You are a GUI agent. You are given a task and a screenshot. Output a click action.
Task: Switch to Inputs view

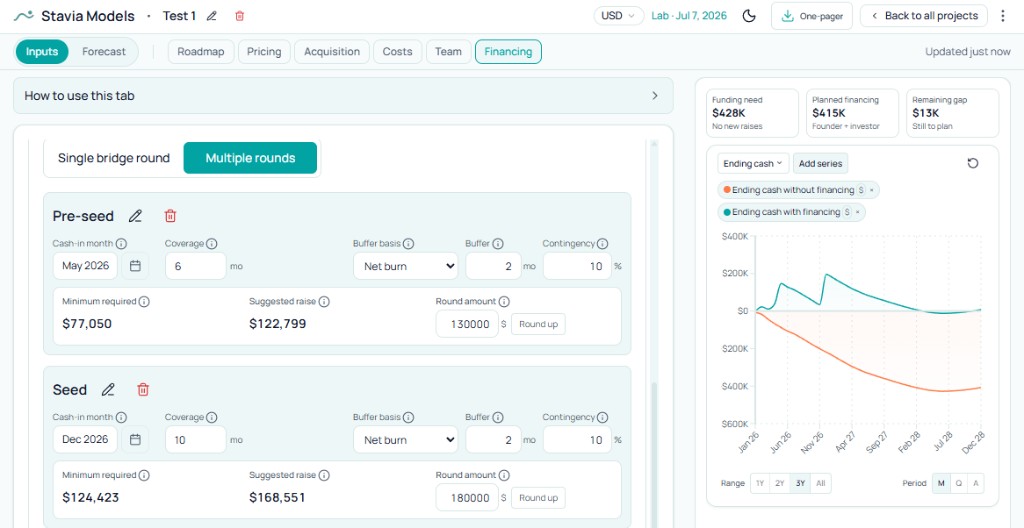point(42,52)
